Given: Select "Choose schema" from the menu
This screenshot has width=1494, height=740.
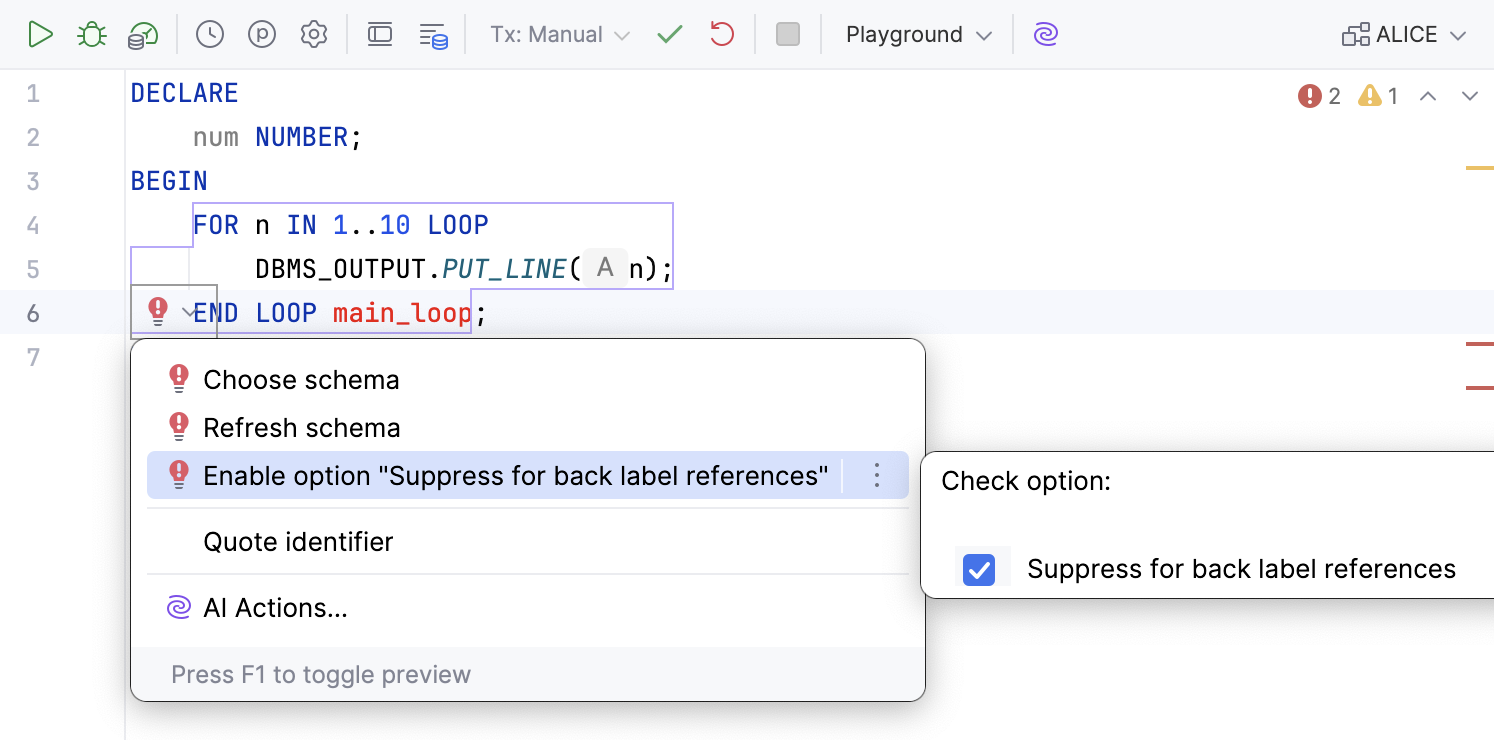Looking at the screenshot, I should pos(301,379).
